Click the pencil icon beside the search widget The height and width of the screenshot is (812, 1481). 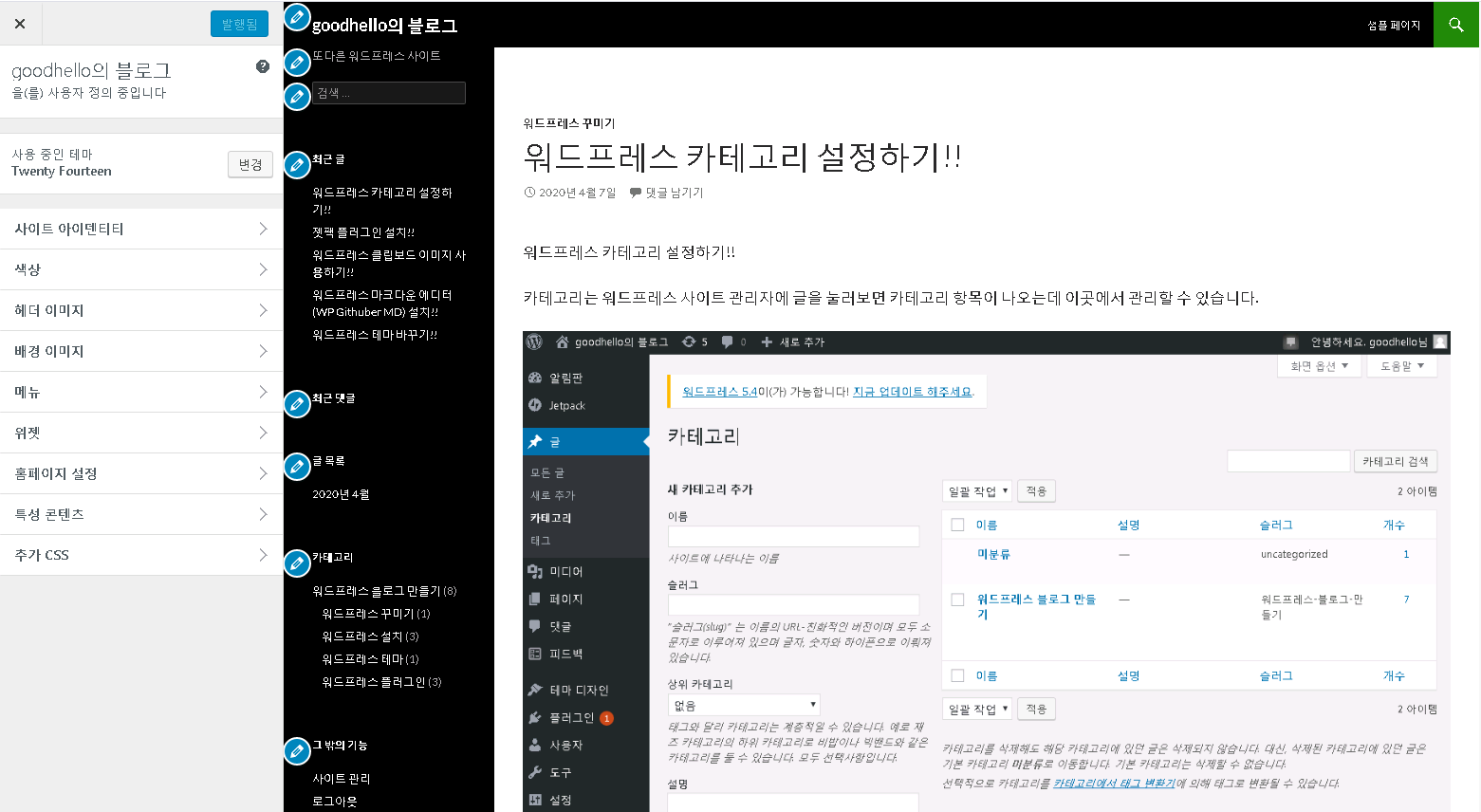click(297, 96)
